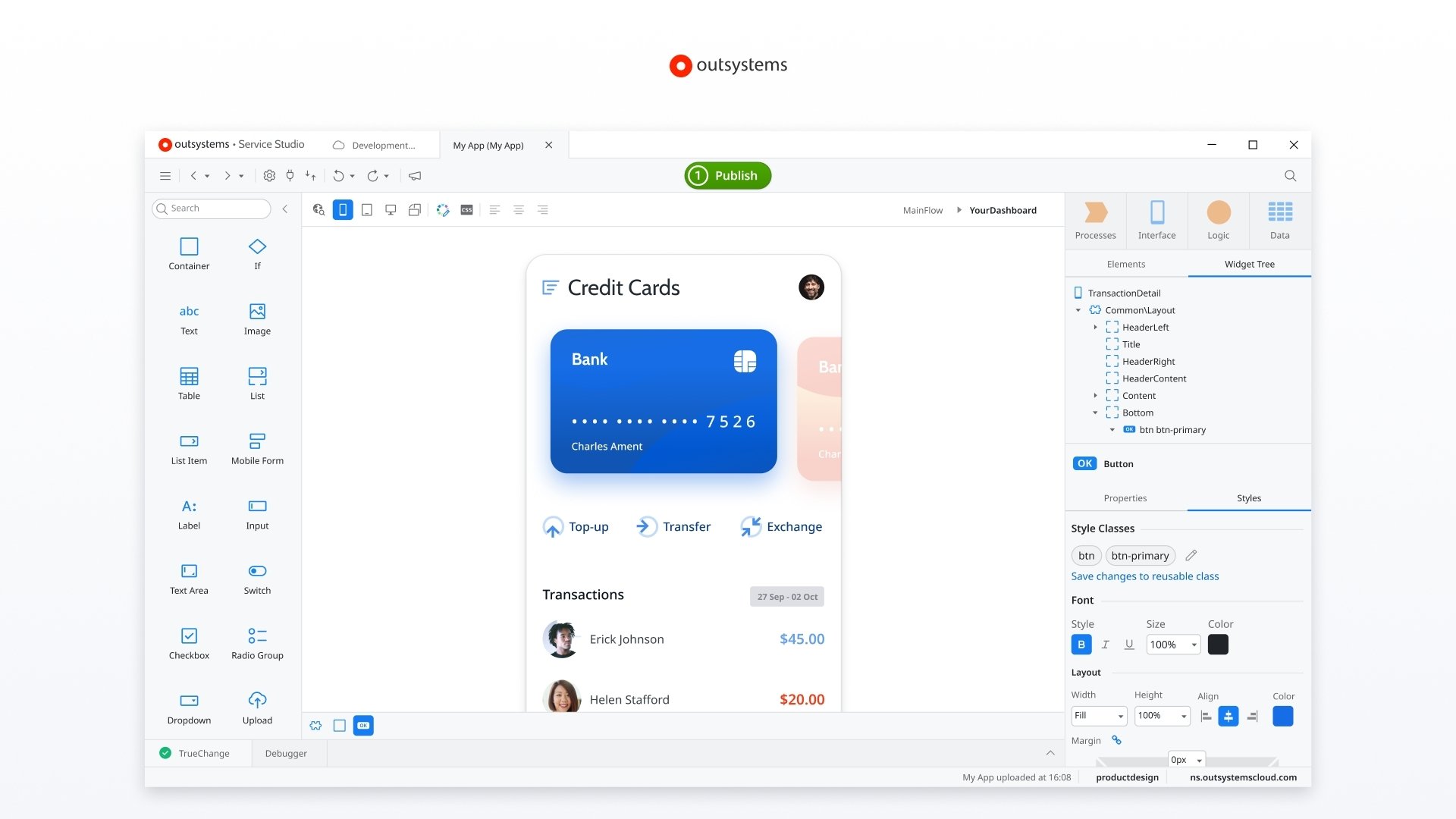Image resolution: width=1456 pixels, height=819 pixels.
Task: Switch to desktop preview mode
Action: [391, 210]
